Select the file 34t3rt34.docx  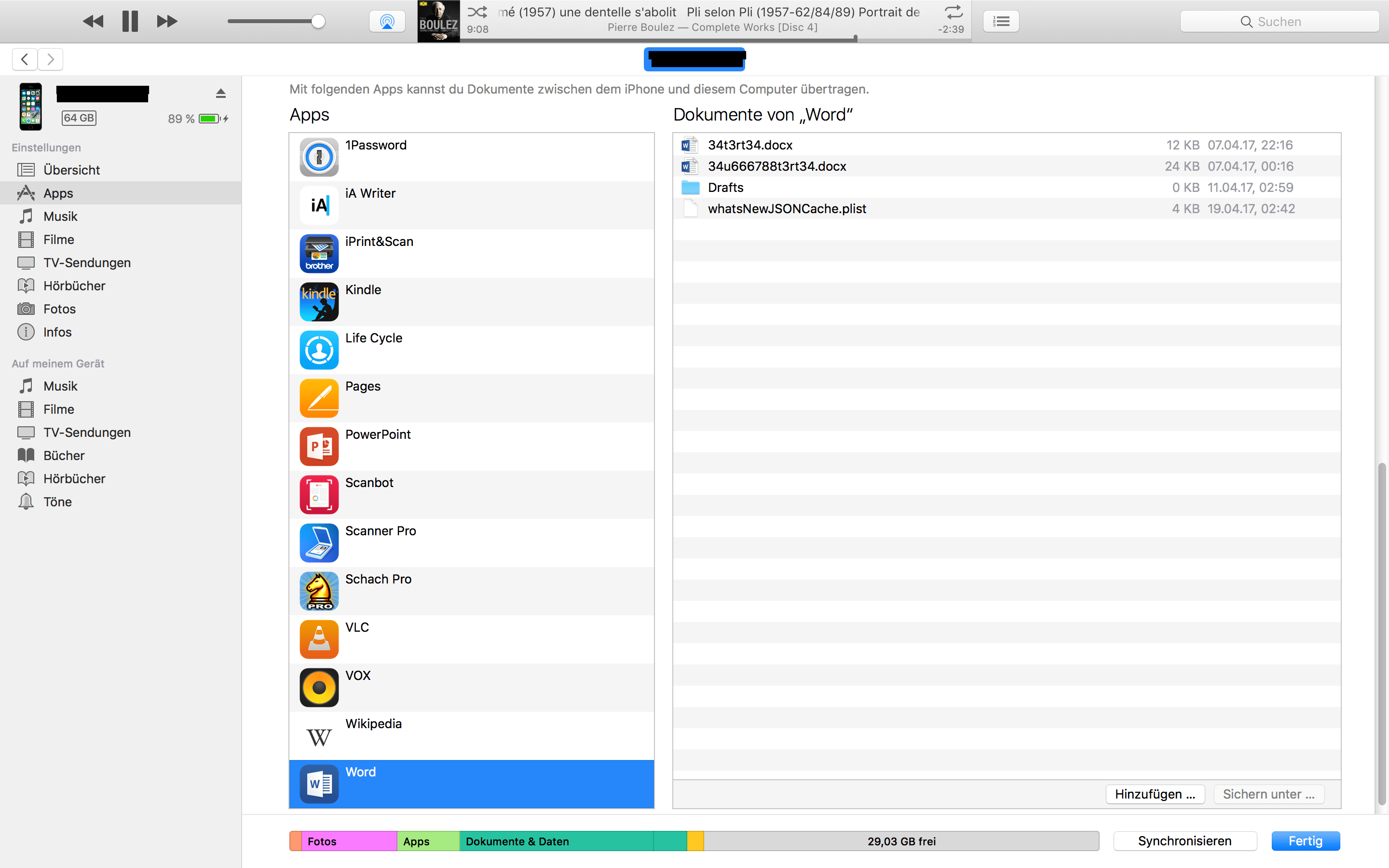[x=1007, y=145]
